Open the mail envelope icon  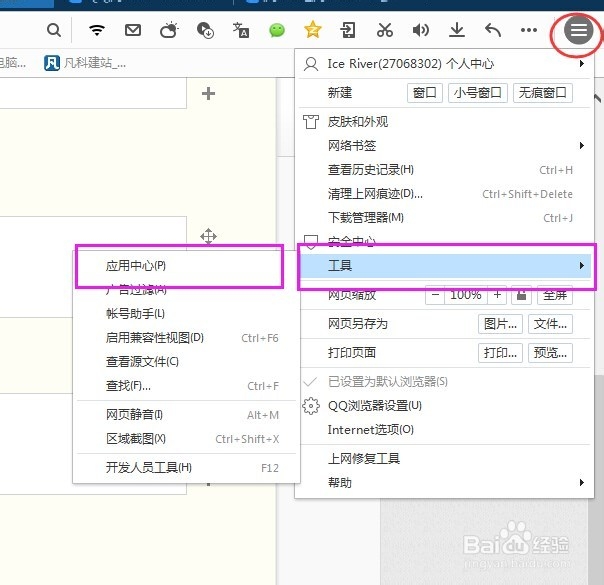click(x=133, y=30)
